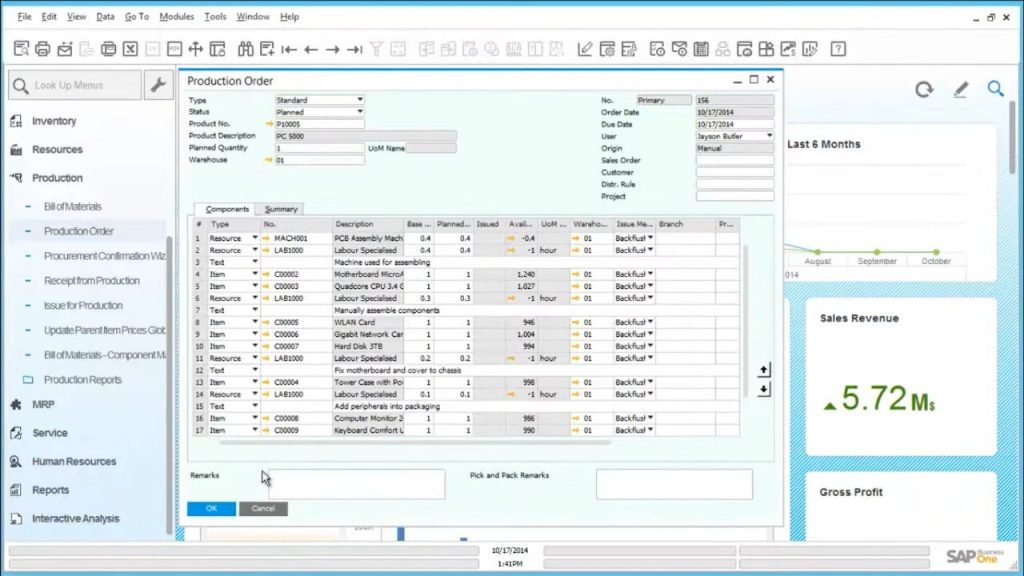Click the Look Up Menus search field
The height and width of the screenshot is (576, 1024).
tap(75, 85)
